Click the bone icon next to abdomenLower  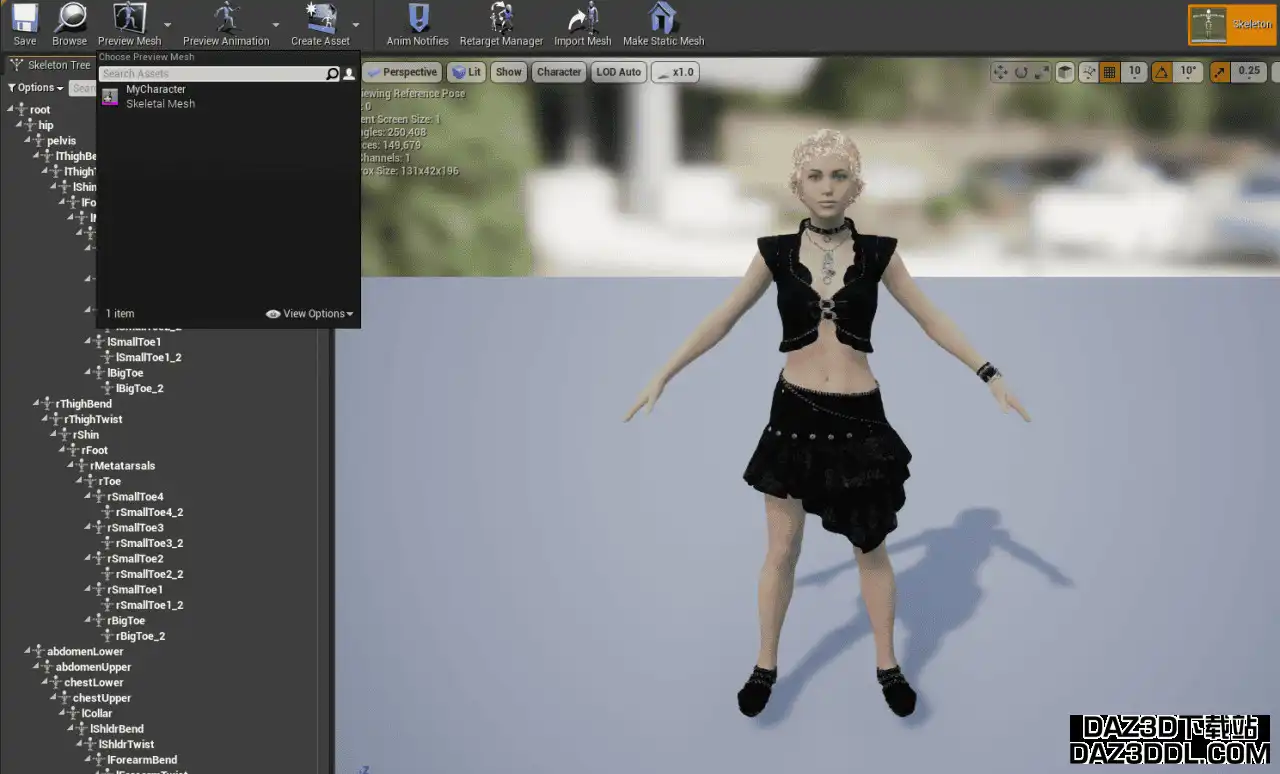coord(39,651)
